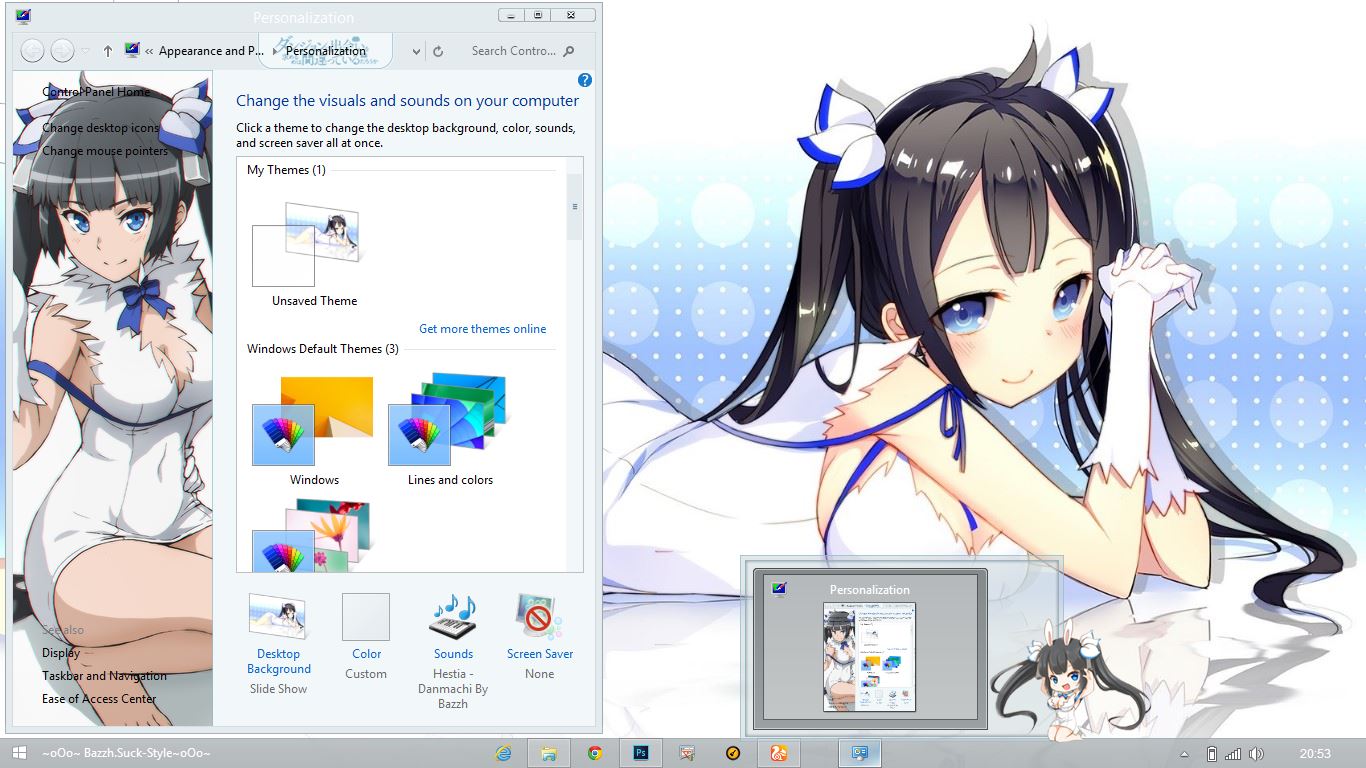The width and height of the screenshot is (1366, 768).
Task: Click the themes list scrollbar thumb
Action: [574, 207]
